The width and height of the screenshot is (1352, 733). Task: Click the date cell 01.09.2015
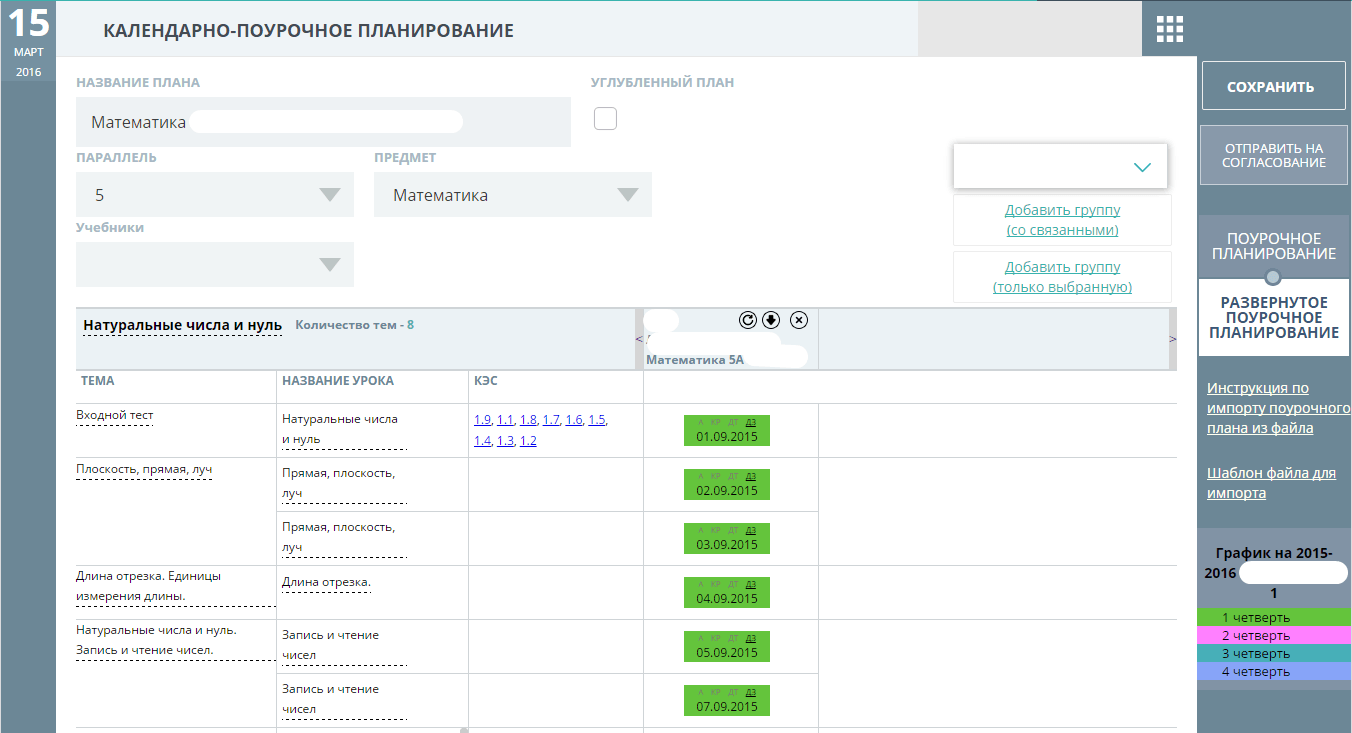(x=727, y=431)
